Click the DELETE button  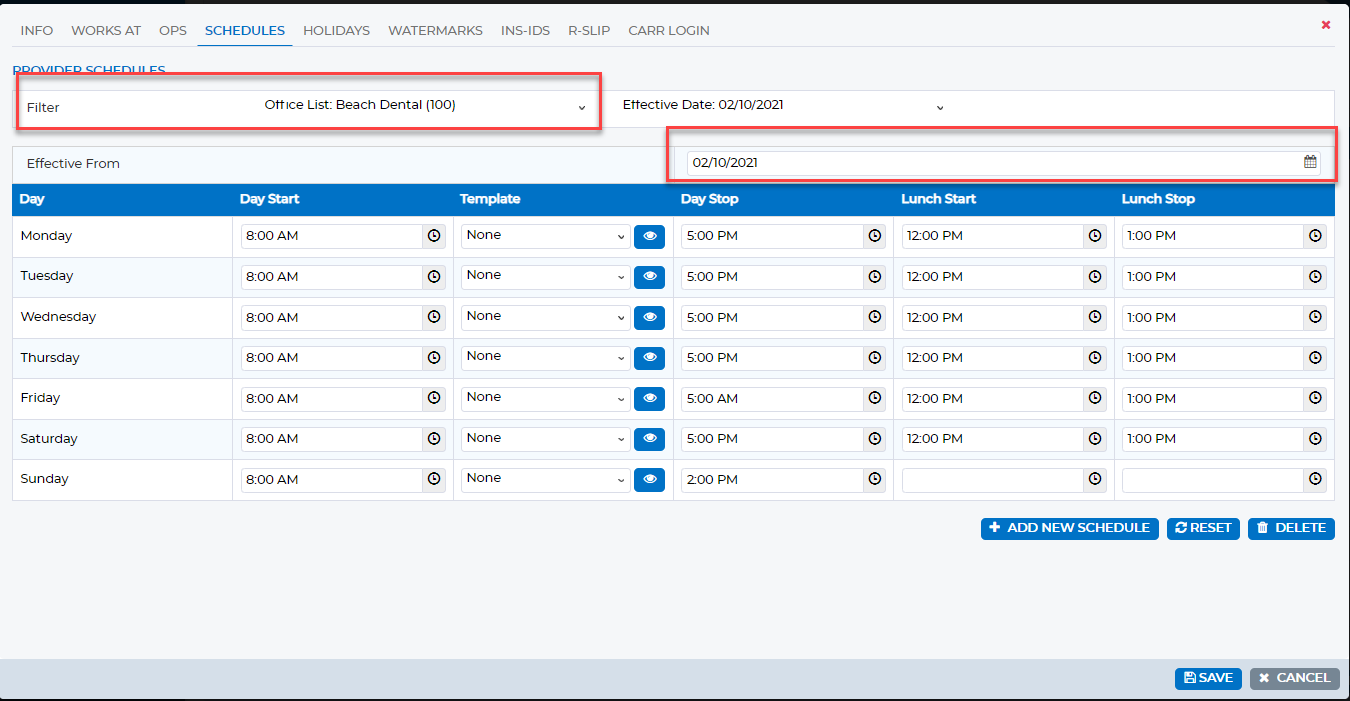1291,528
